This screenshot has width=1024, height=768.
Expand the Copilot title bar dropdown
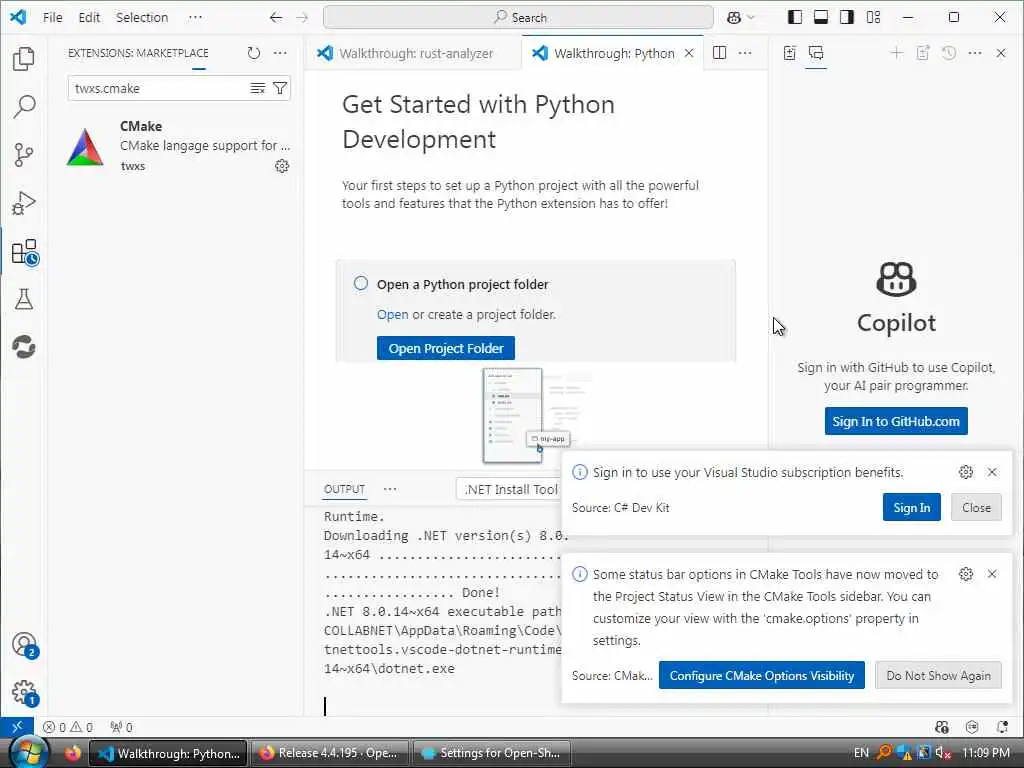tap(750, 18)
